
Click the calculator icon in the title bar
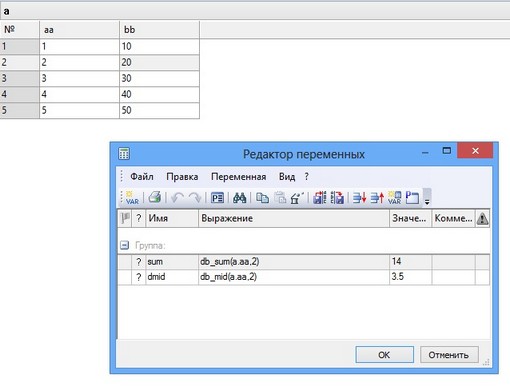click(x=124, y=154)
